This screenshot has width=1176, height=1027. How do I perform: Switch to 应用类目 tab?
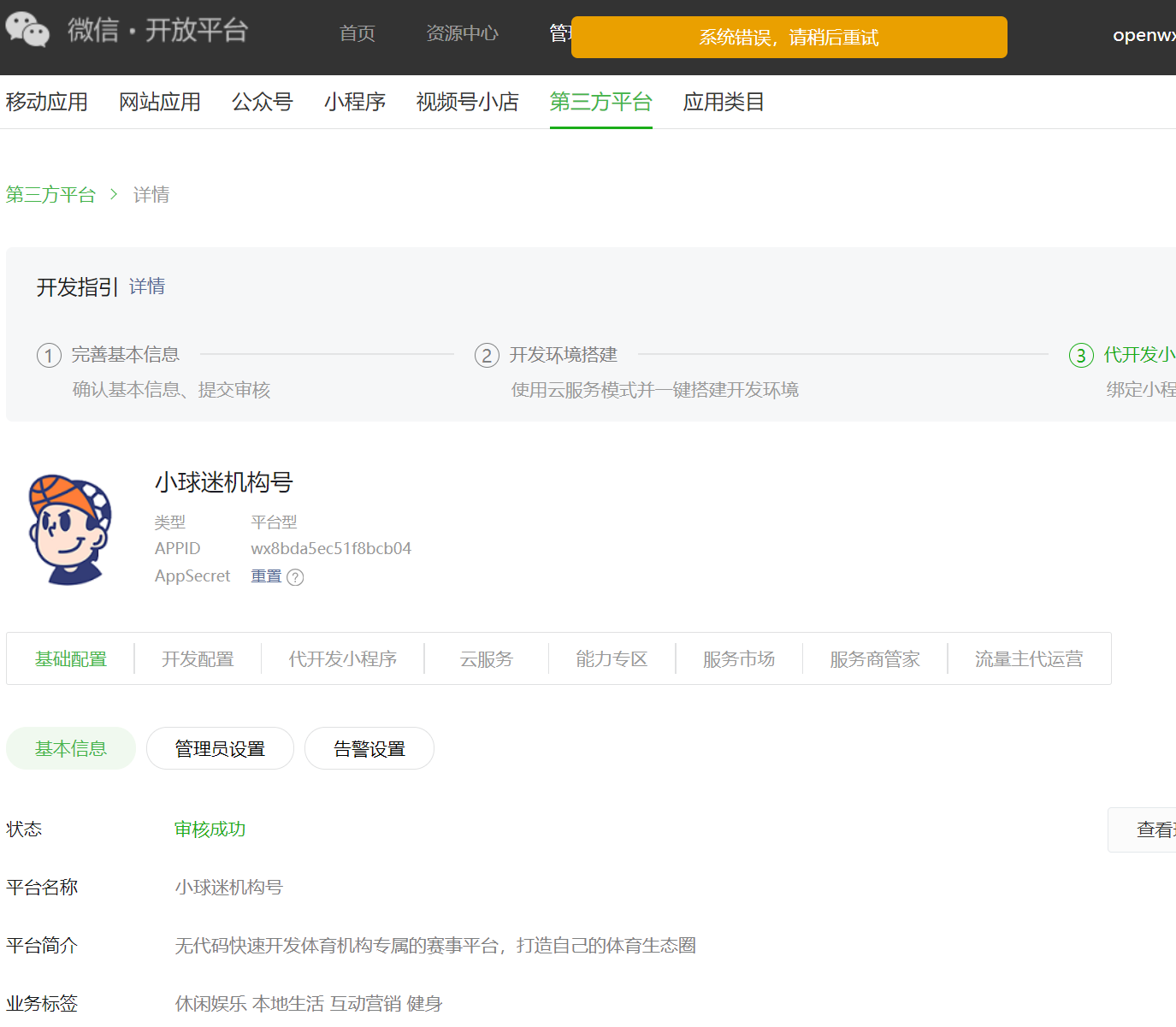[724, 102]
